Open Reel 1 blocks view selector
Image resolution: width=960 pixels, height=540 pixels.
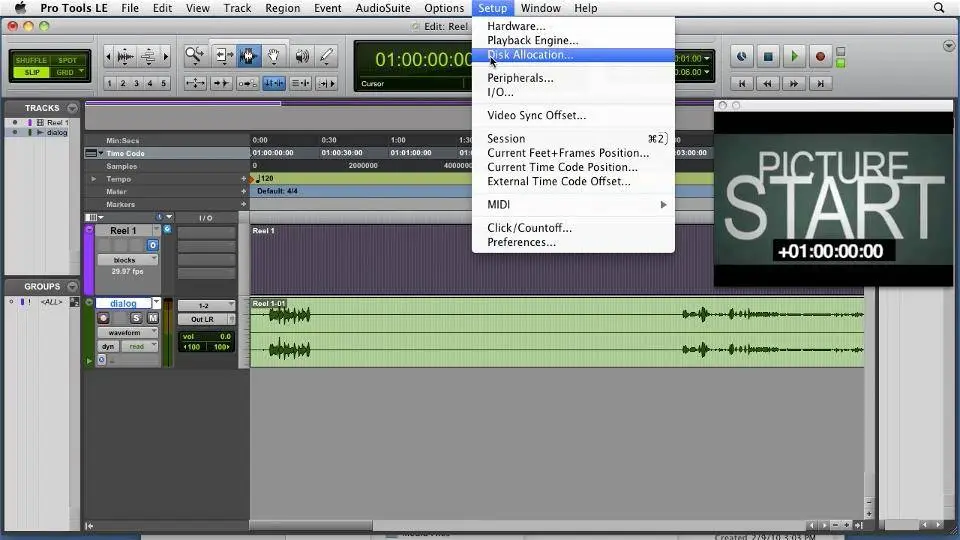[127, 260]
